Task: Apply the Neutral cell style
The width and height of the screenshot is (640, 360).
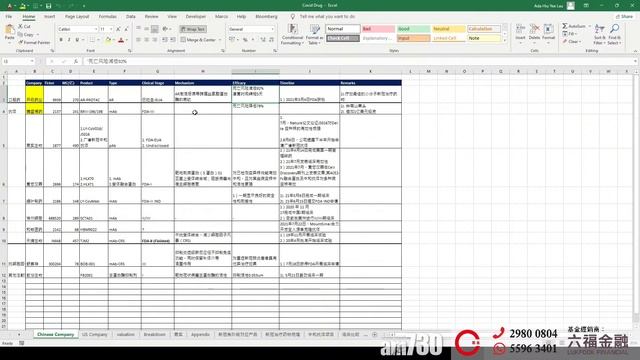Action: click(449, 29)
